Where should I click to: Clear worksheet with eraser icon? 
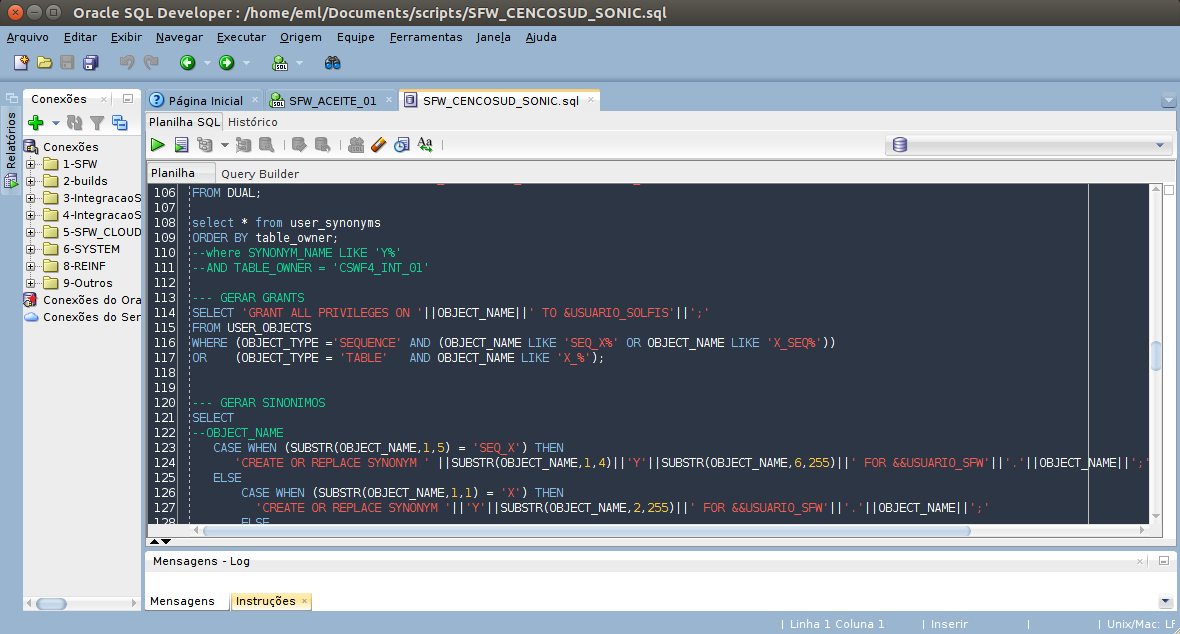(379, 145)
